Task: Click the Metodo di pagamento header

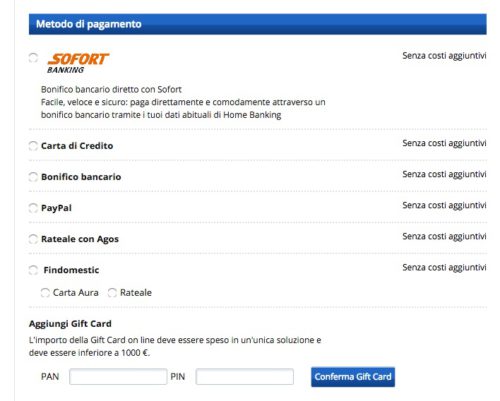Action: [x=258, y=24]
